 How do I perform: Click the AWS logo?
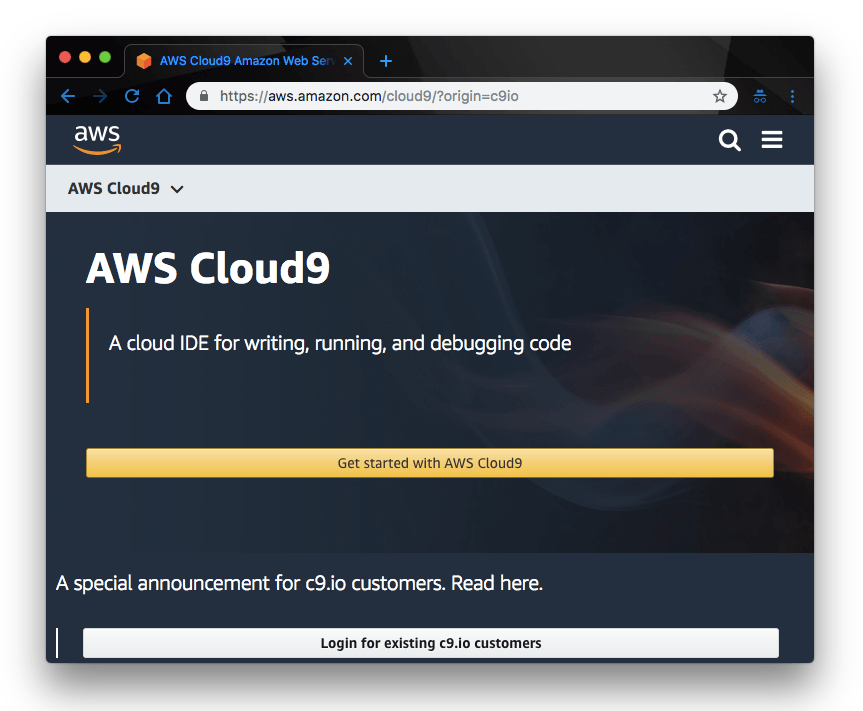[97, 140]
